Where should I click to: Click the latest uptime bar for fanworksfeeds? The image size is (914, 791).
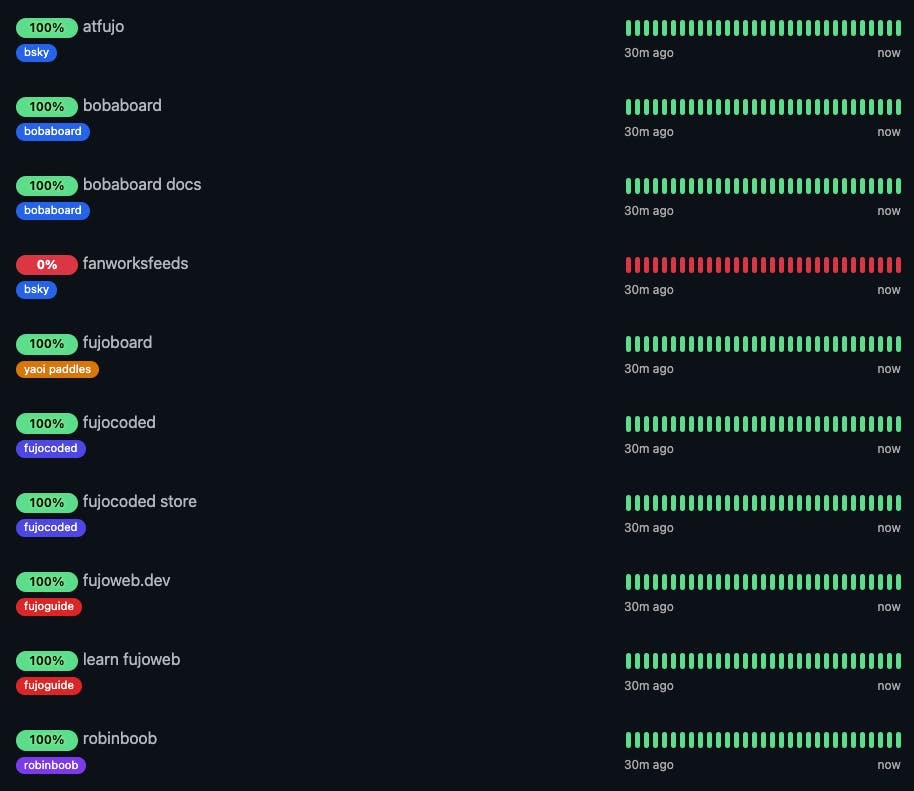(x=899, y=264)
